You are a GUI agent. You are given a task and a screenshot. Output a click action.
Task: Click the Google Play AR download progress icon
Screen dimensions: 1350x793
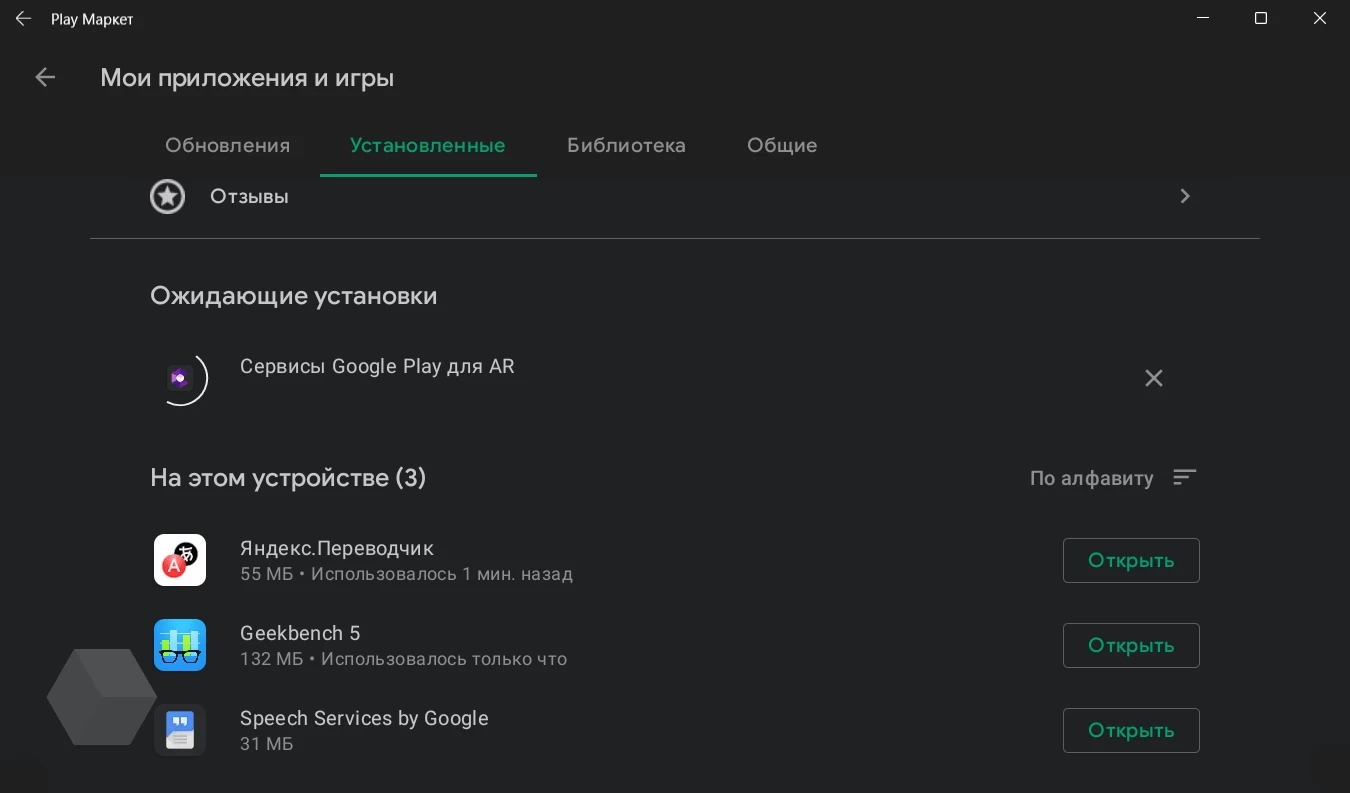pyautogui.click(x=181, y=378)
